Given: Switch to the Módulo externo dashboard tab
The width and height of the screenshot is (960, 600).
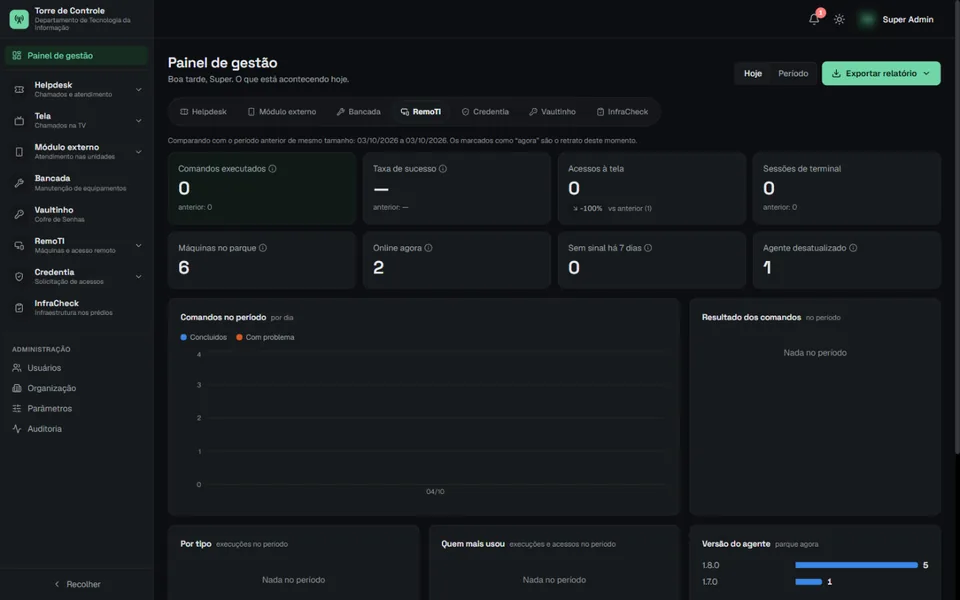Looking at the screenshot, I should tap(282, 112).
